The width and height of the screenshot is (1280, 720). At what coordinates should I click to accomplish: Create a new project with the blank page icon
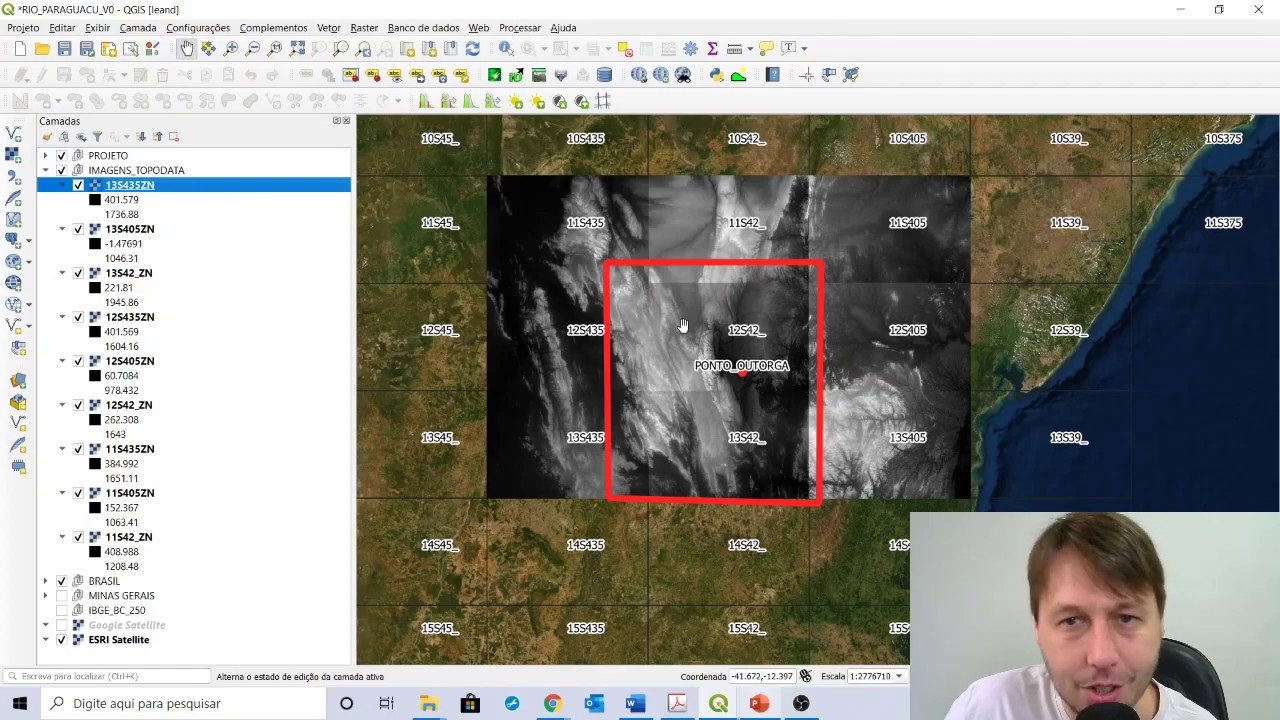(20, 48)
